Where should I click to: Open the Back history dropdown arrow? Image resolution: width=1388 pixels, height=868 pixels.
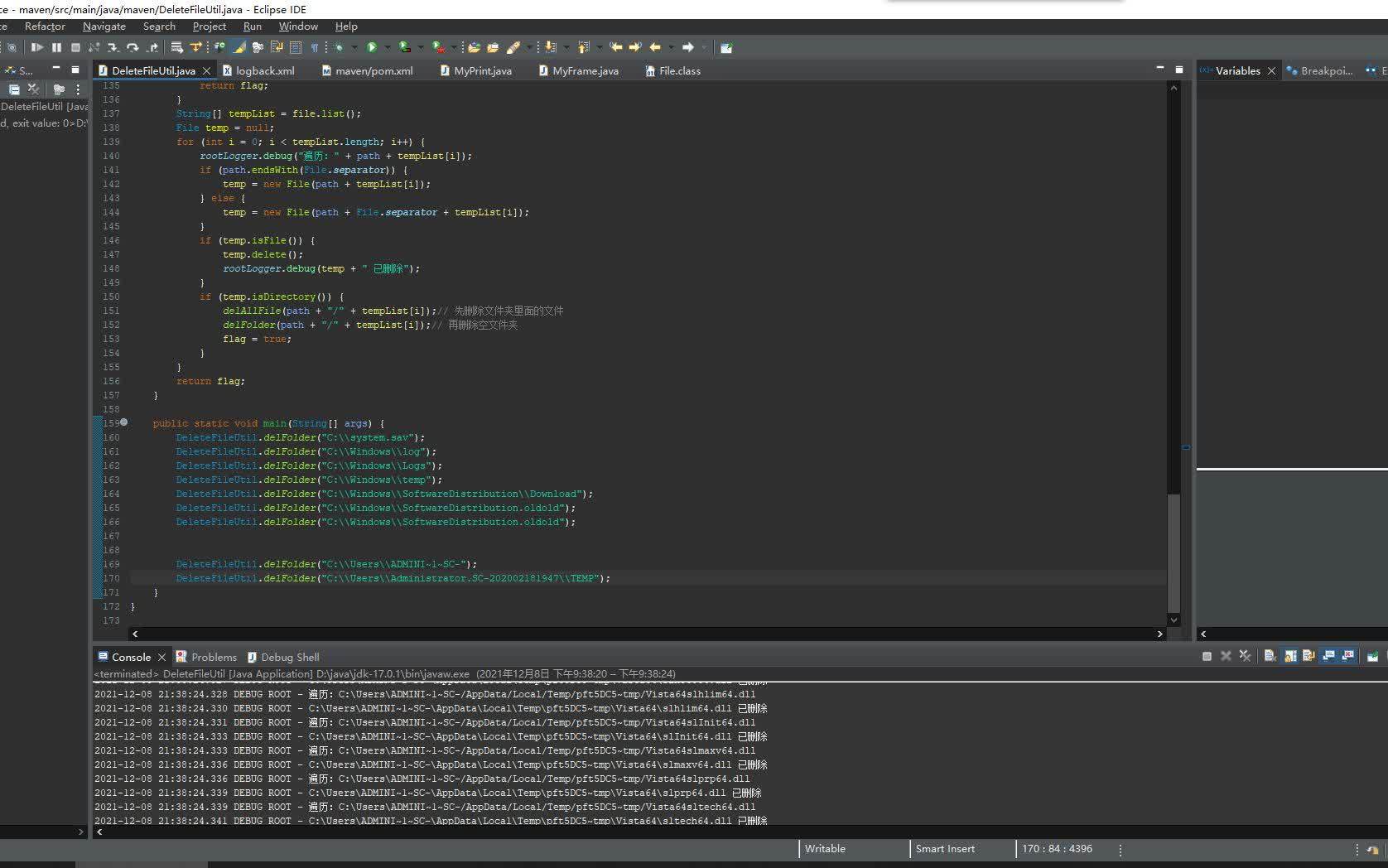tap(671, 48)
